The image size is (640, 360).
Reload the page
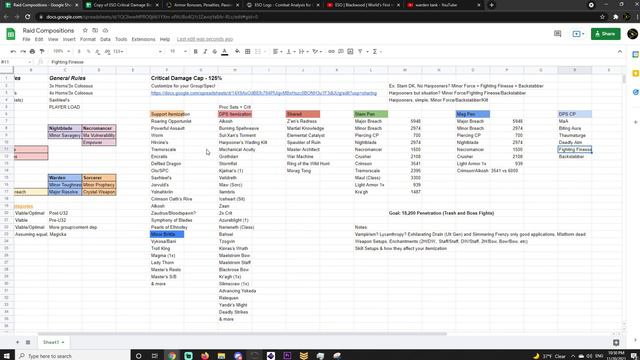click(x=27, y=17)
